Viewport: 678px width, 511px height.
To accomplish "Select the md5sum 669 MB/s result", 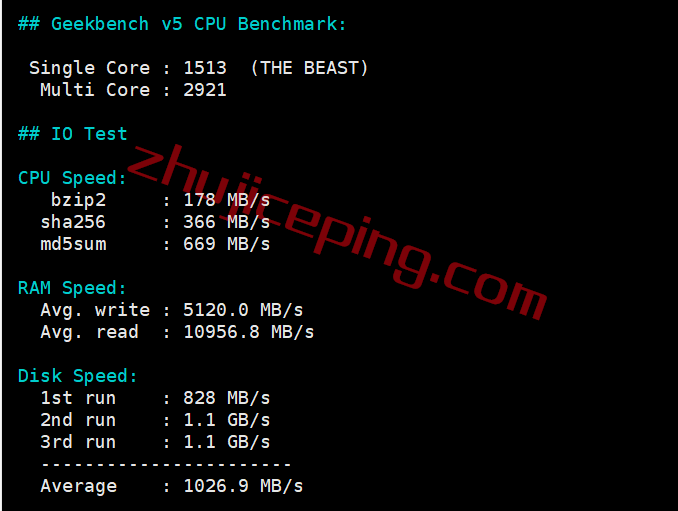I will (227, 244).
